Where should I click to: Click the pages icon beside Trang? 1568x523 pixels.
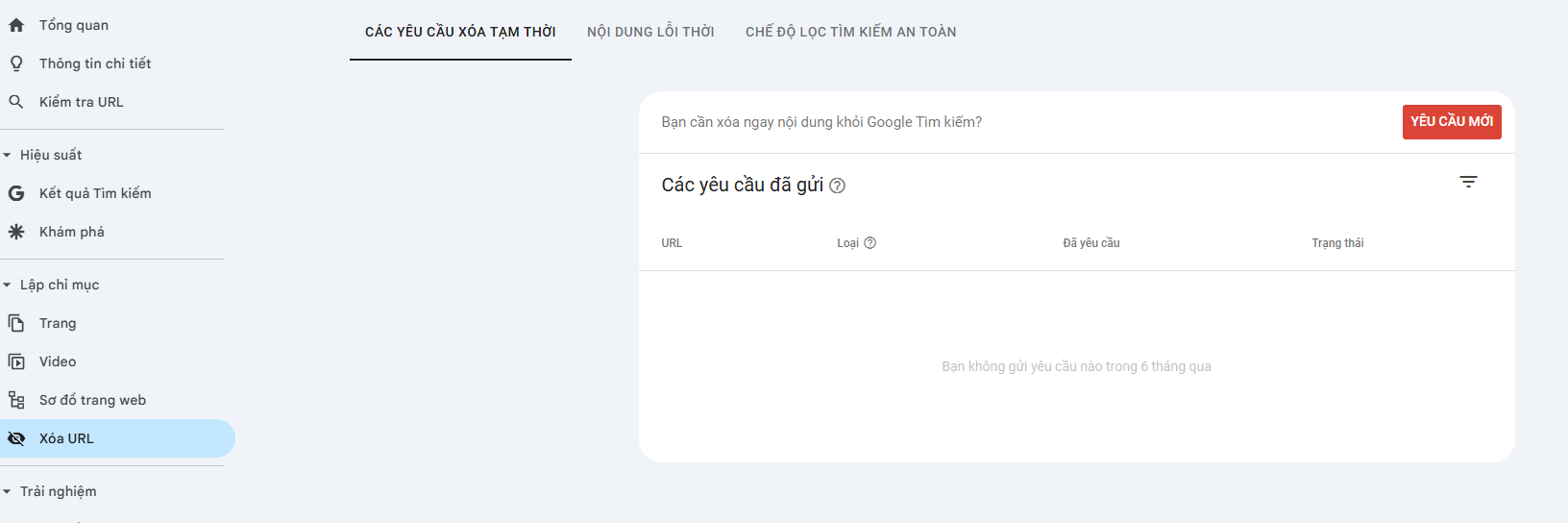tap(16, 323)
